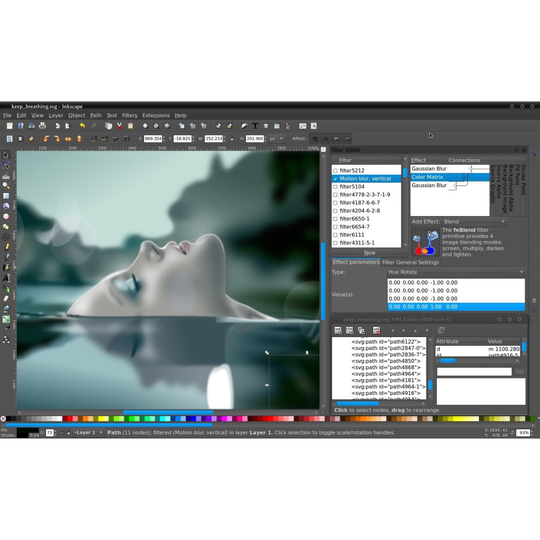Select svg:path id path4850 node
This screenshot has width=540, height=540.
coord(386,361)
